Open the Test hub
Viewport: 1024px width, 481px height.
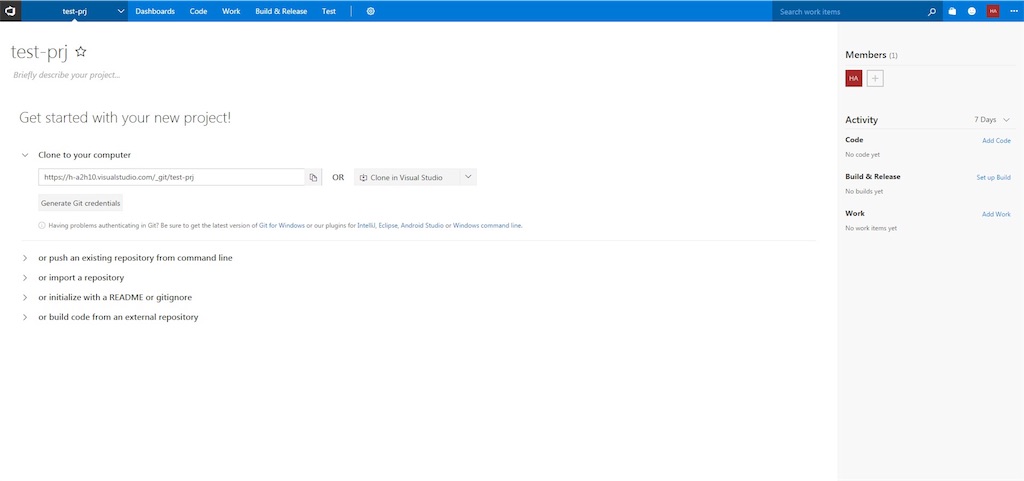[x=329, y=11]
